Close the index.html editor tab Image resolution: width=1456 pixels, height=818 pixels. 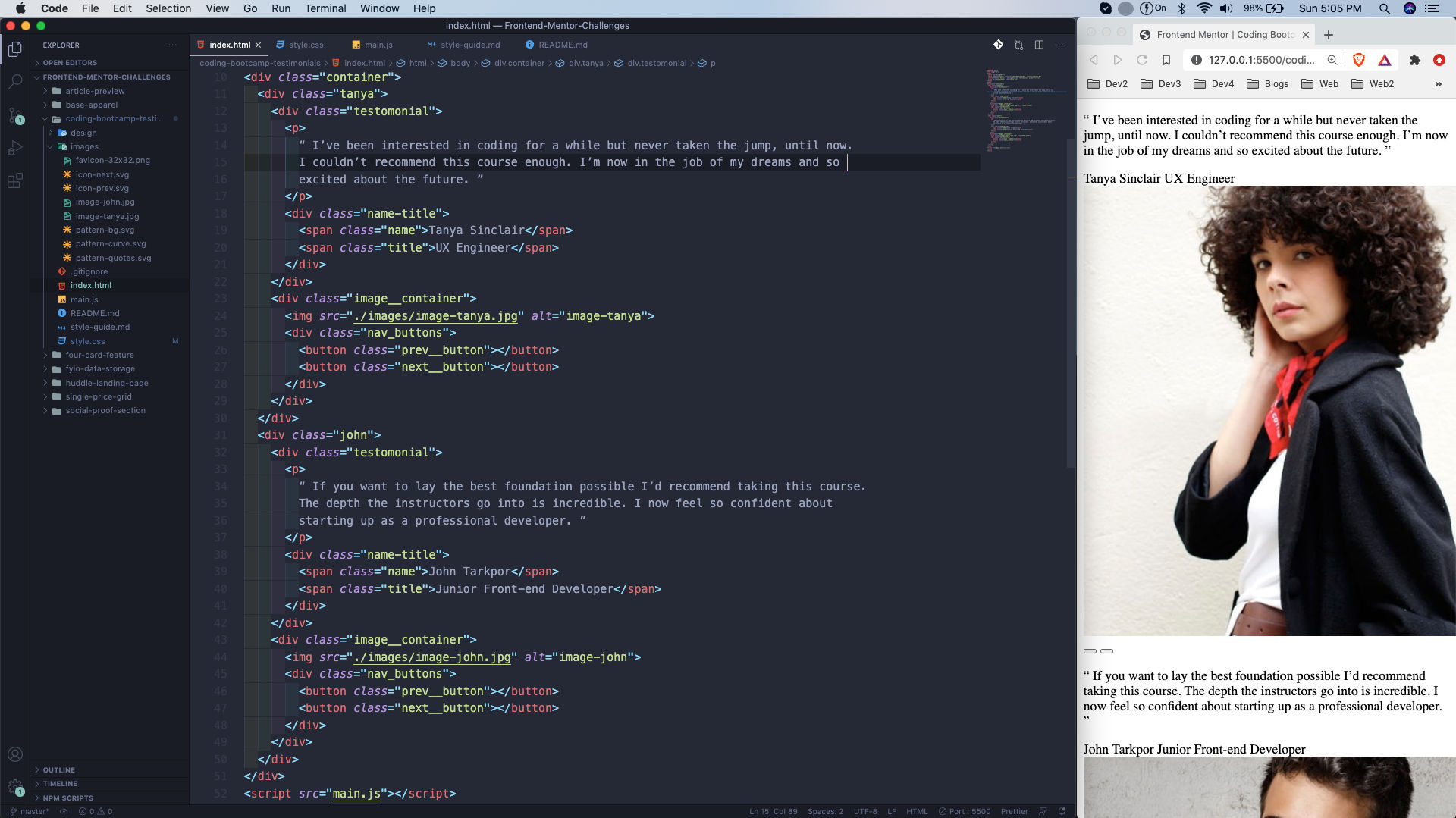pos(258,45)
